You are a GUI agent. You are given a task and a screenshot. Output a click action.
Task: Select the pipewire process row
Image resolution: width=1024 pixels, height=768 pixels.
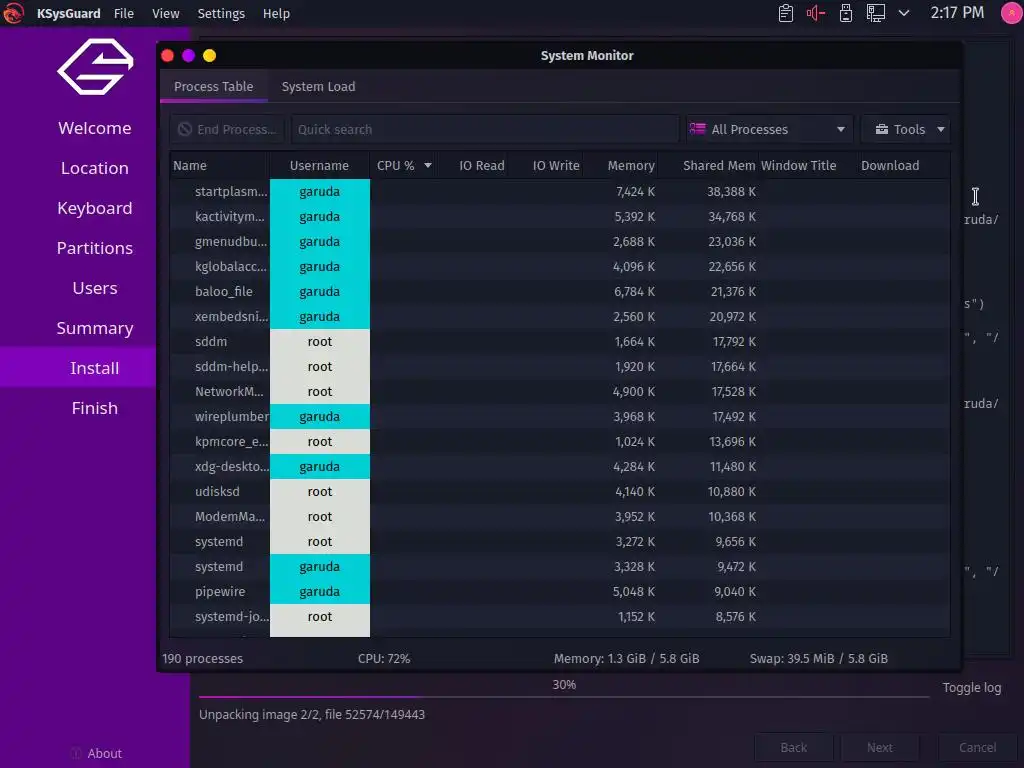pyautogui.click(x=560, y=592)
